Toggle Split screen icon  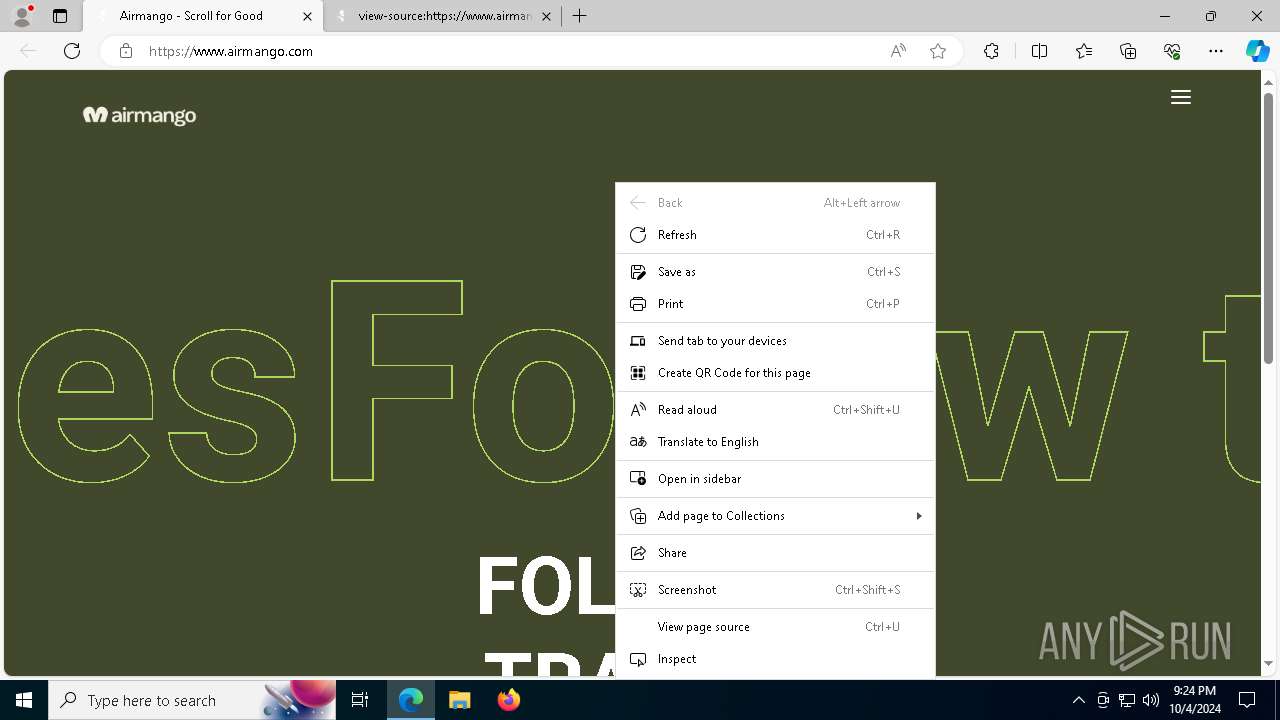(x=1039, y=51)
